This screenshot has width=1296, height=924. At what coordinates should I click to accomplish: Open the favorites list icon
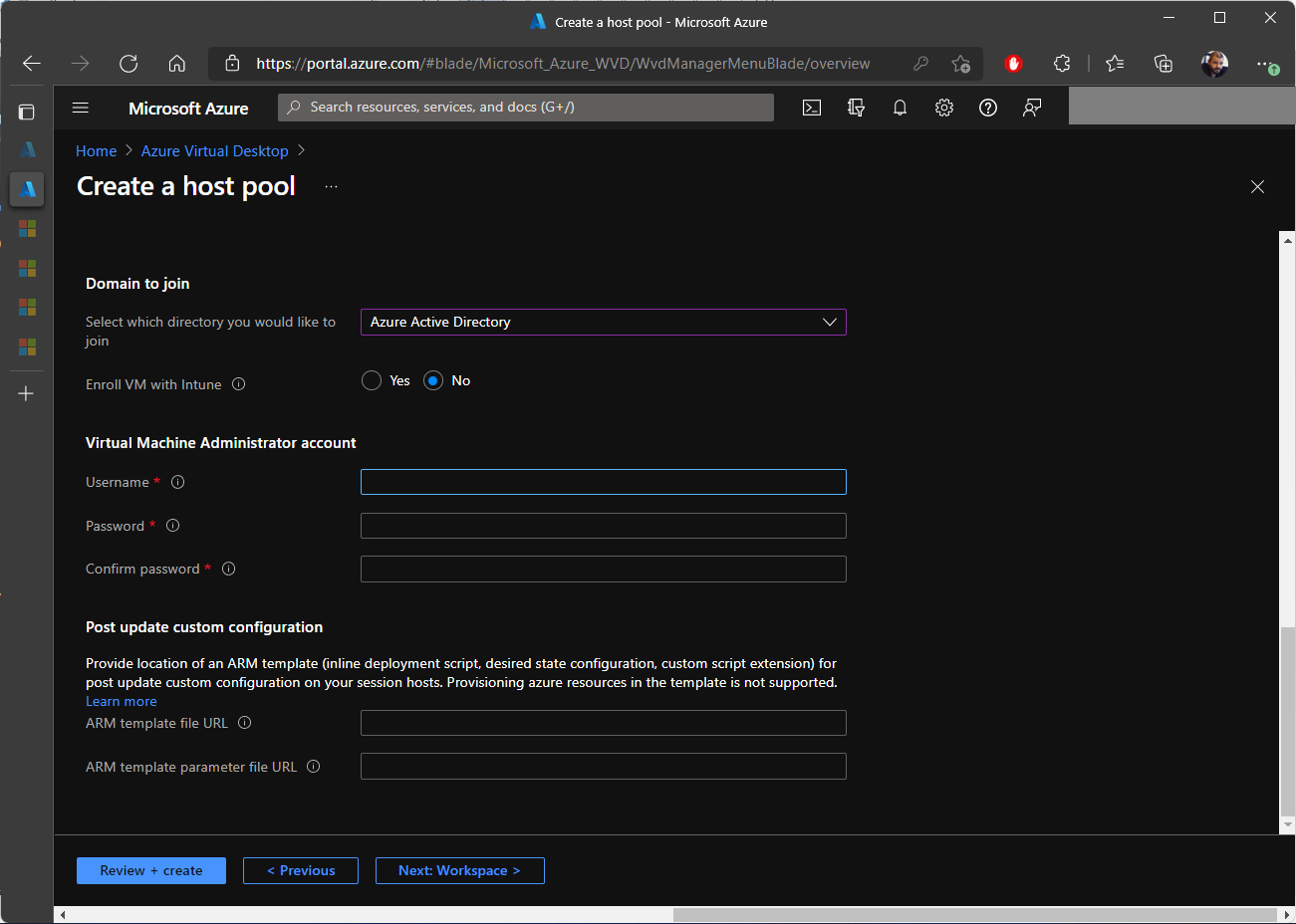coord(1115,64)
